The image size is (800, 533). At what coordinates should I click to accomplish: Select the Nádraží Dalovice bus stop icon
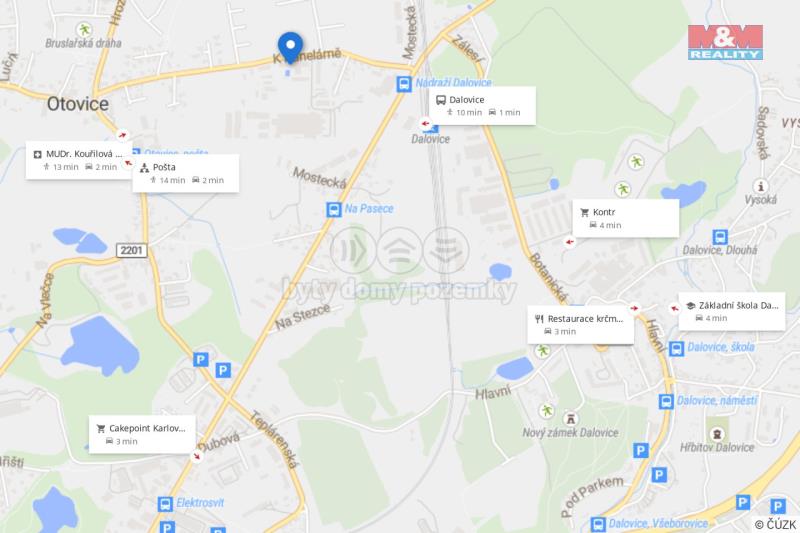click(404, 84)
